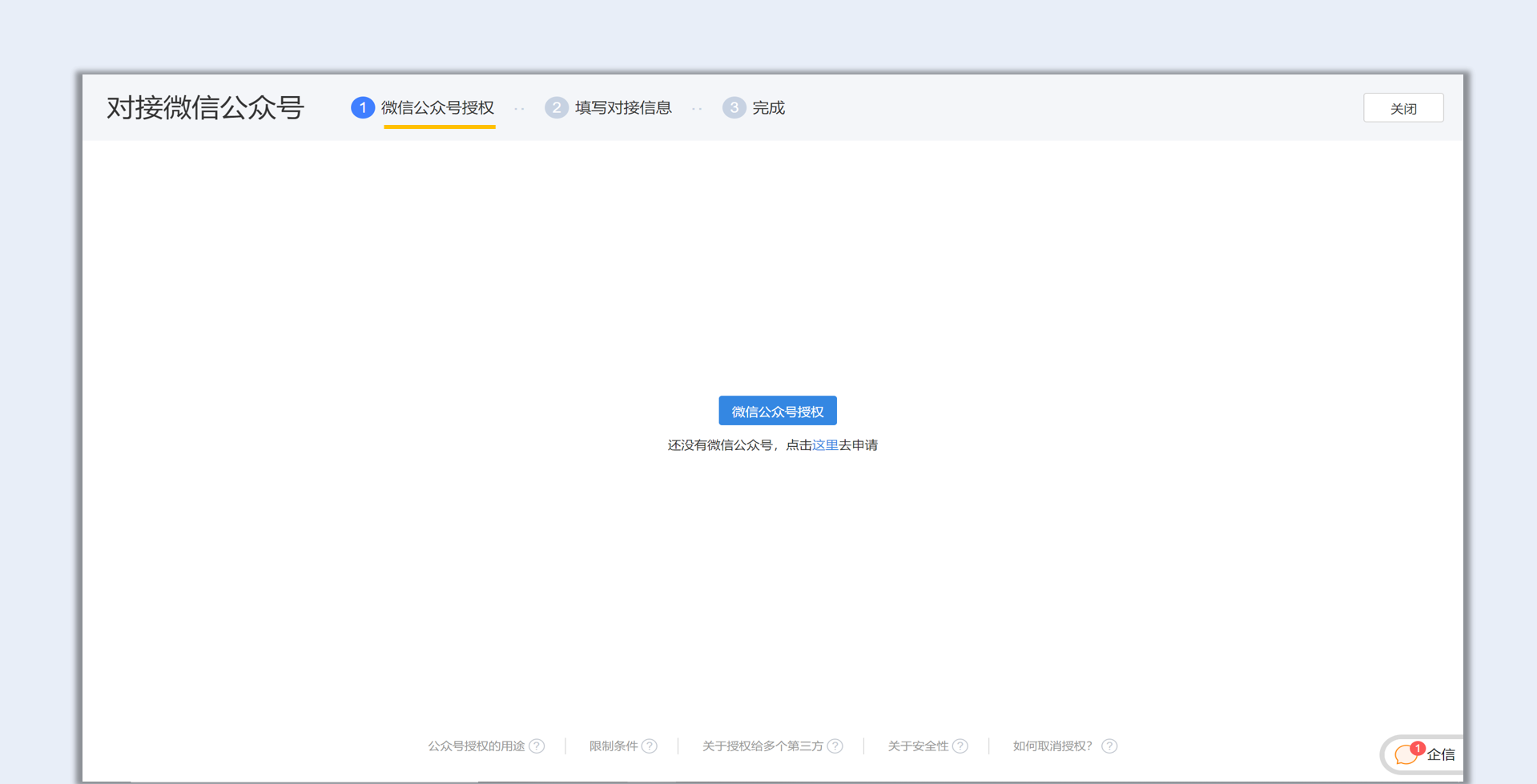This screenshot has height=784, width=1537.
Task: Click the 限制条件 text
Action: tap(614, 746)
